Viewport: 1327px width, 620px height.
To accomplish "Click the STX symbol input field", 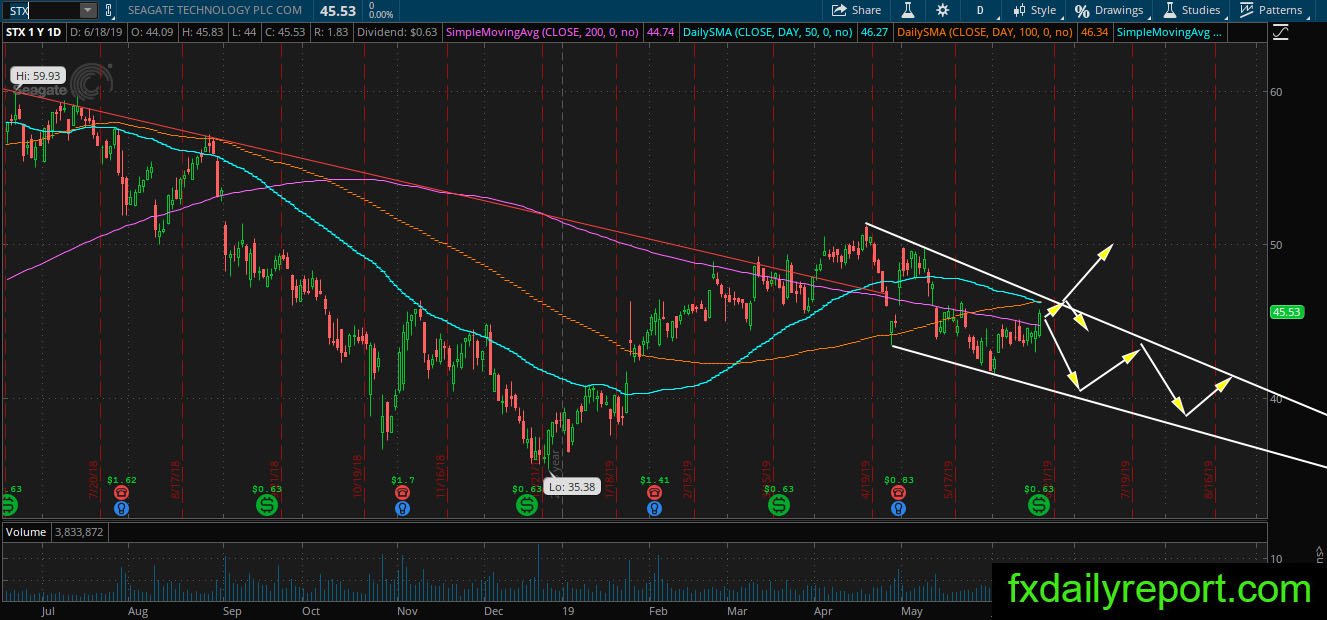I will pyautogui.click(x=40, y=10).
